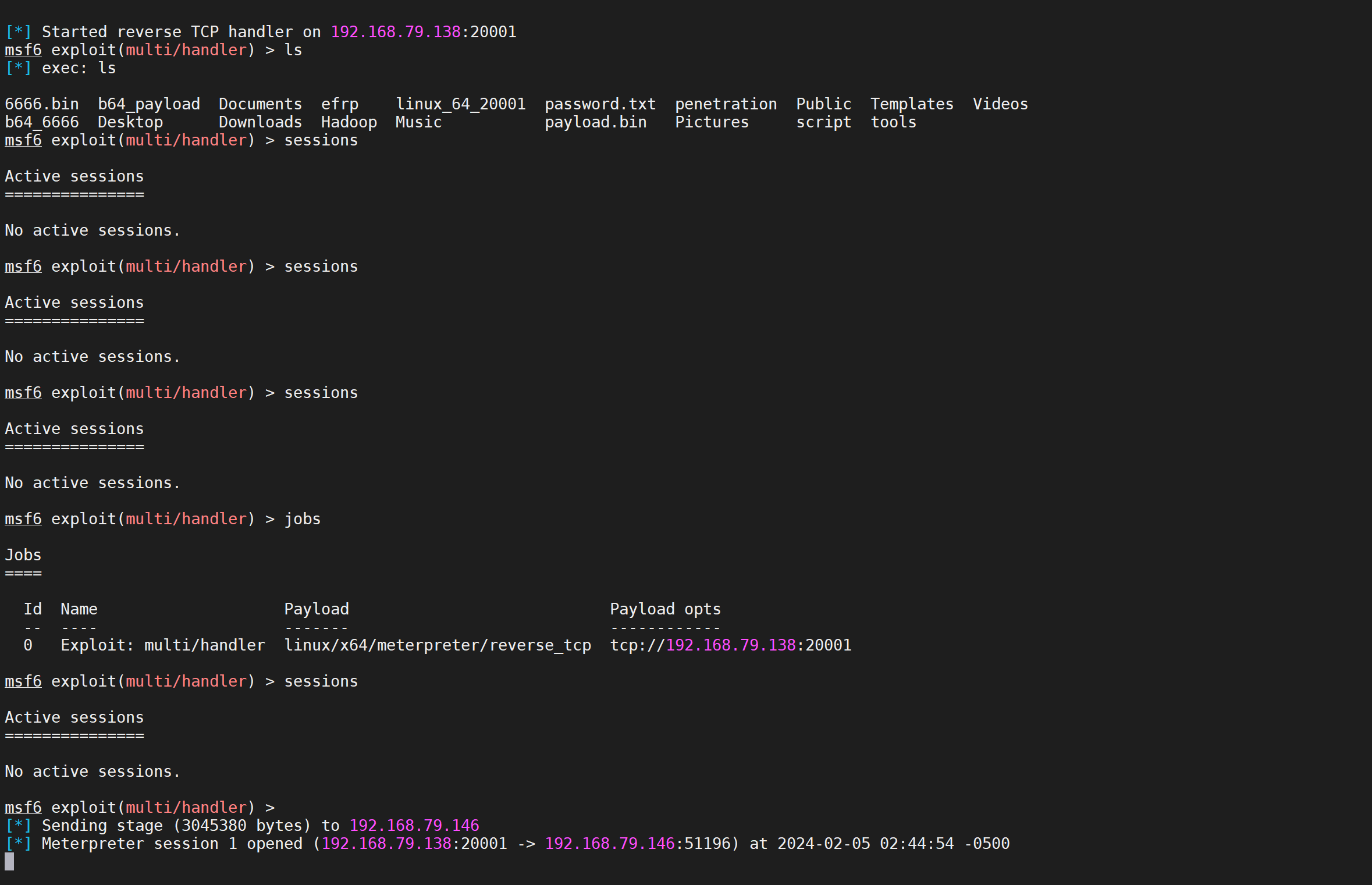Image resolution: width=1372 pixels, height=885 pixels.
Task: Click the timestamp 2024-02-05 02:44:54 -0500
Action: pyautogui.click(x=894, y=844)
